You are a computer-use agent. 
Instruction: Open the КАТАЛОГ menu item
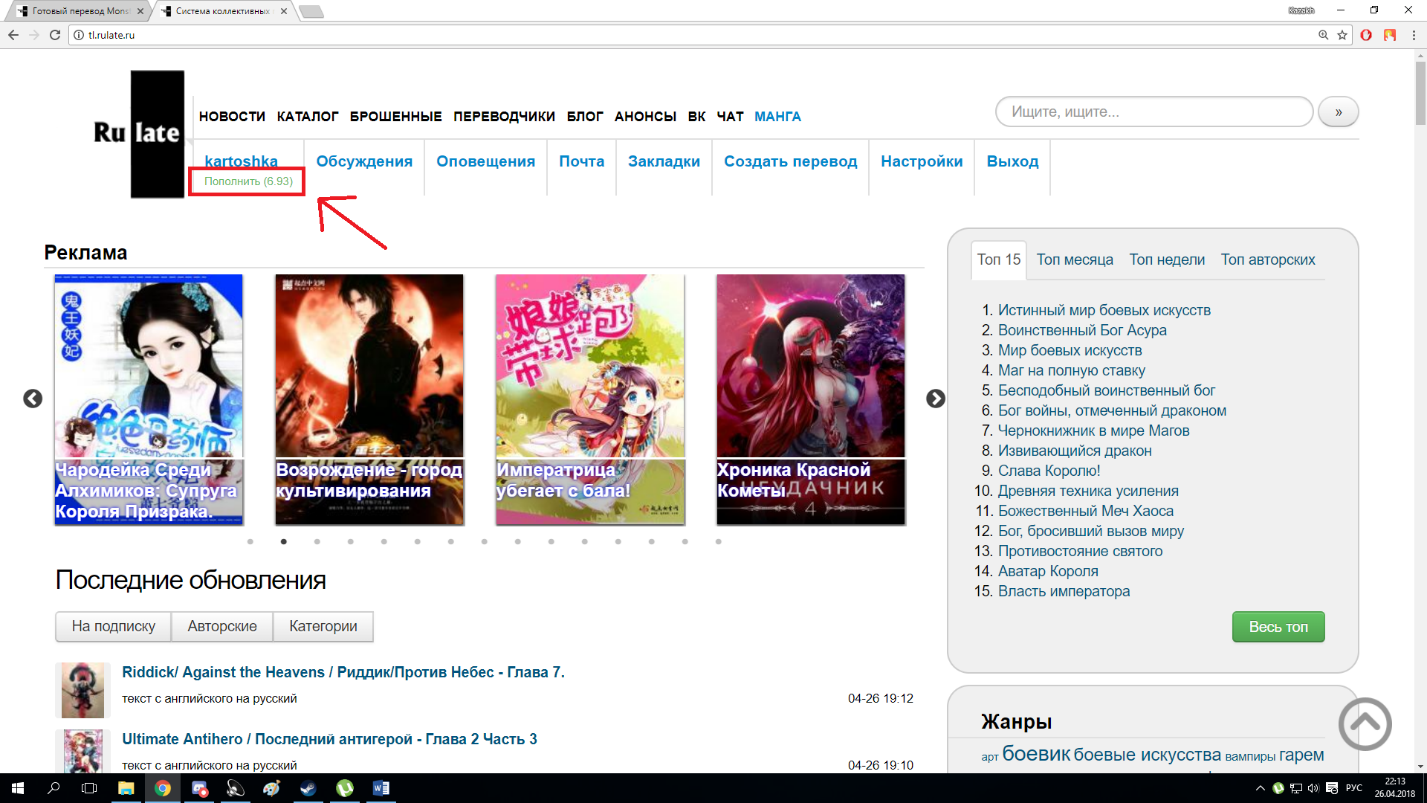pos(308,117)
